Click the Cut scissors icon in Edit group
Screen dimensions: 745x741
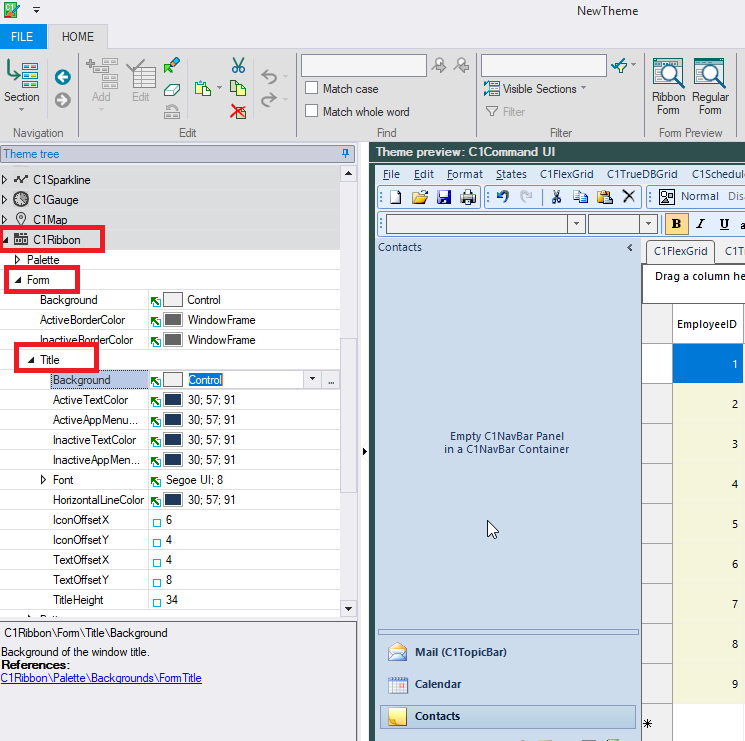click(238, 66)
